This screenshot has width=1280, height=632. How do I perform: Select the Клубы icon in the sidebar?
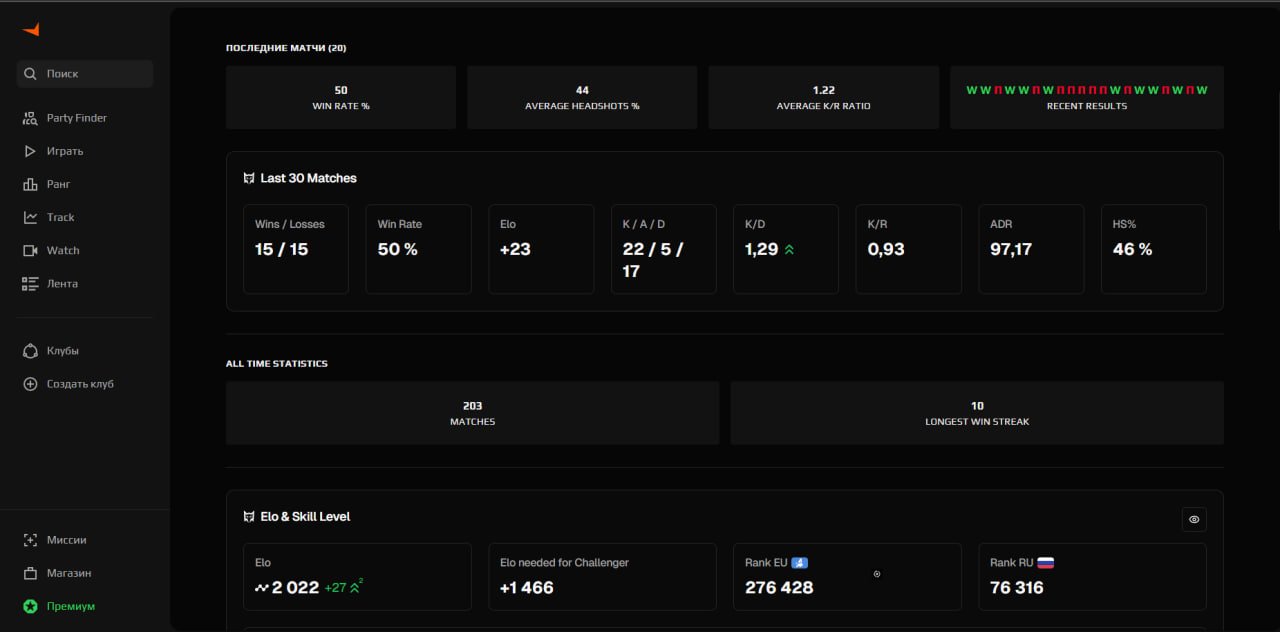[28, 350]
